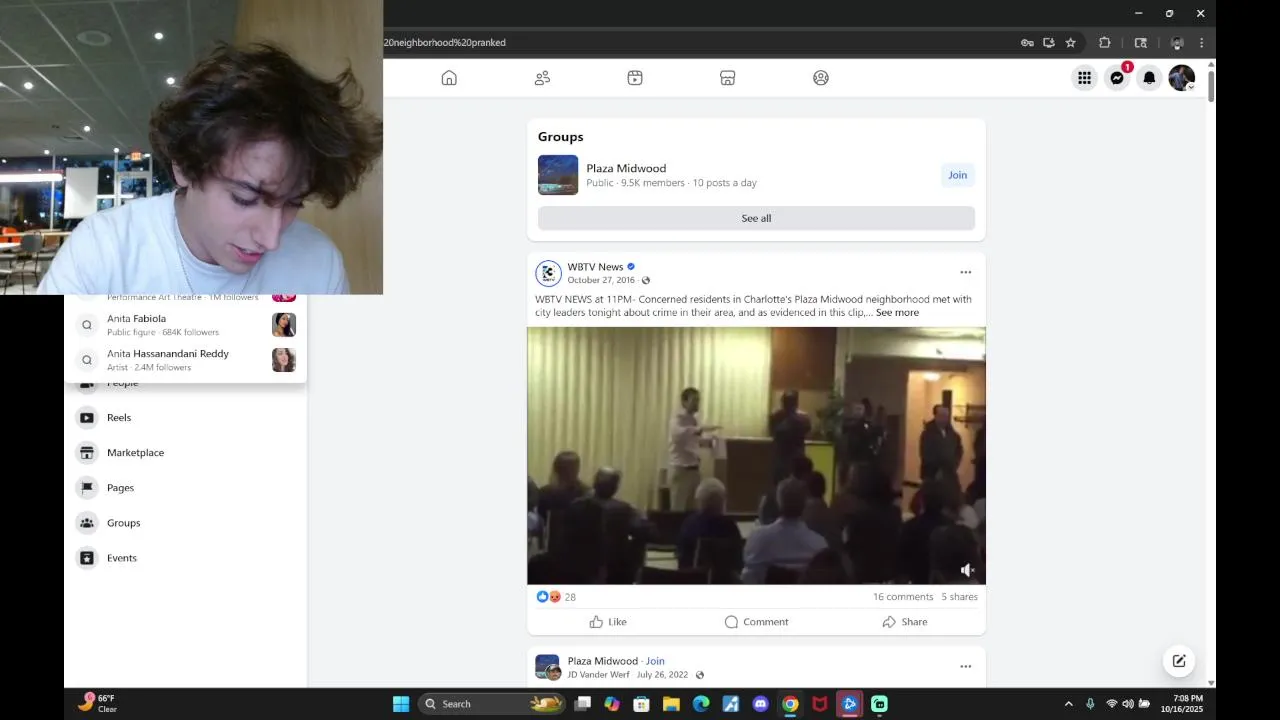This screenshot has width=1280, height=720.
Task: Open WBTV News post options menu
Action: (965, 272)
